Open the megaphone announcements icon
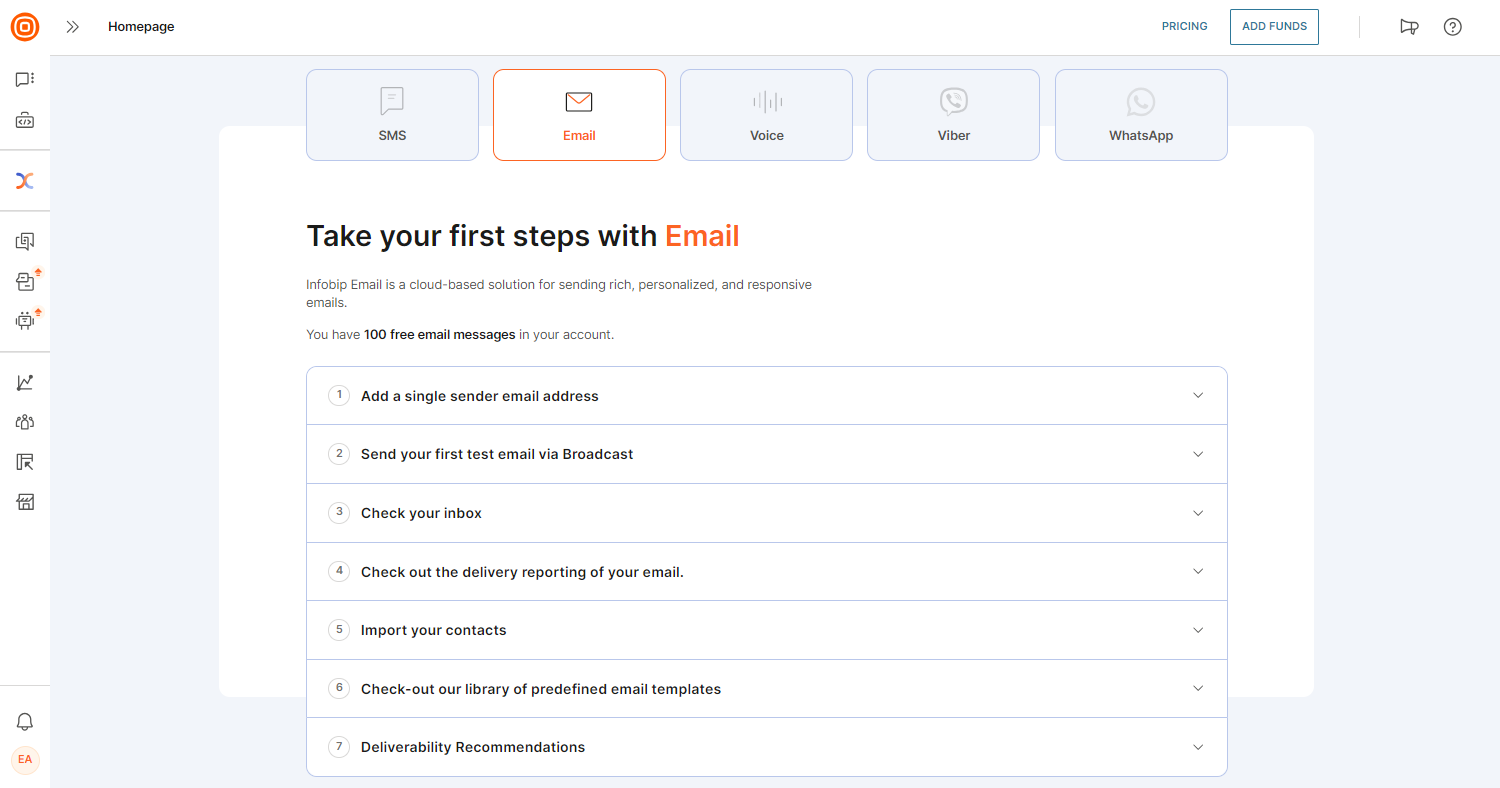The height and width of the screenshot is (788, 1500). 1409,27
